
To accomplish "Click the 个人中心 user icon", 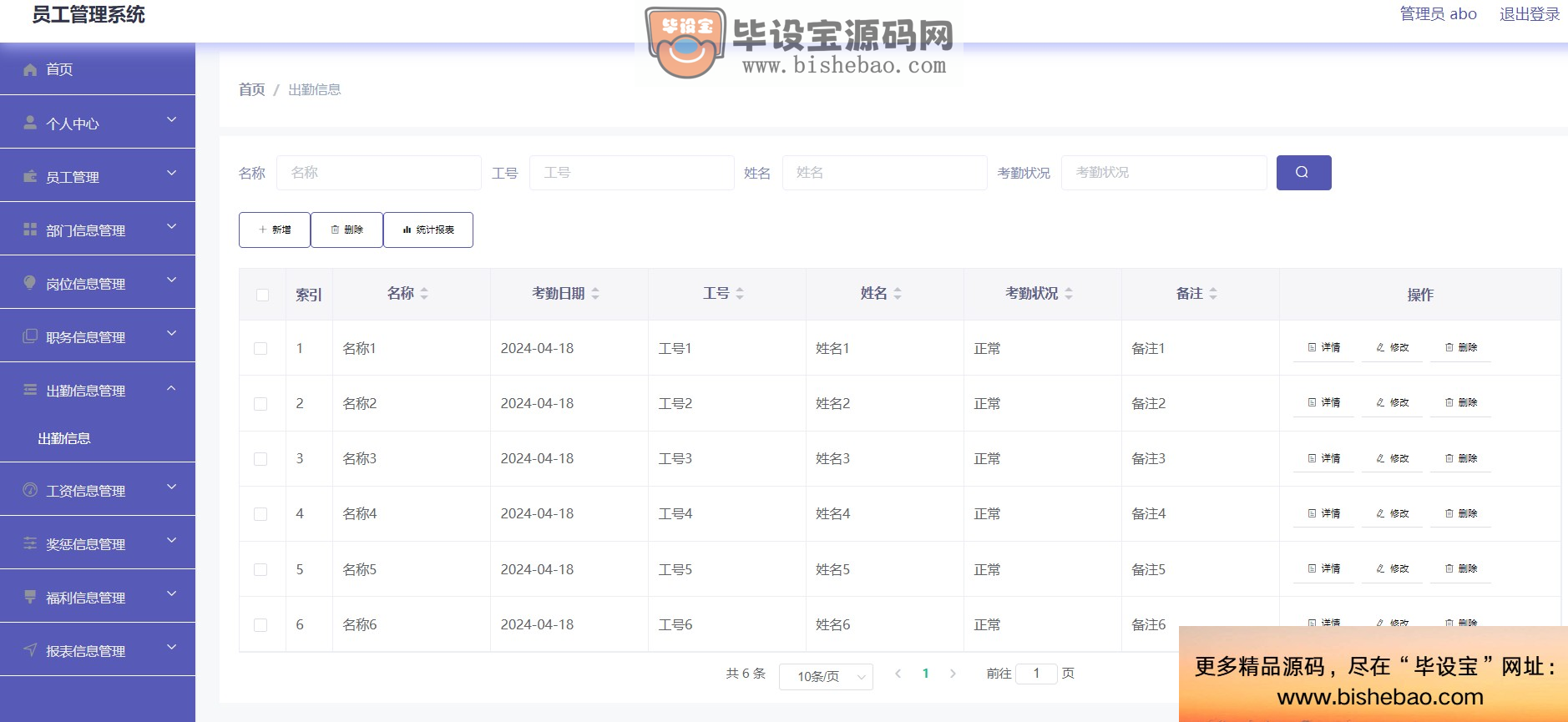I will coord(30,123).
